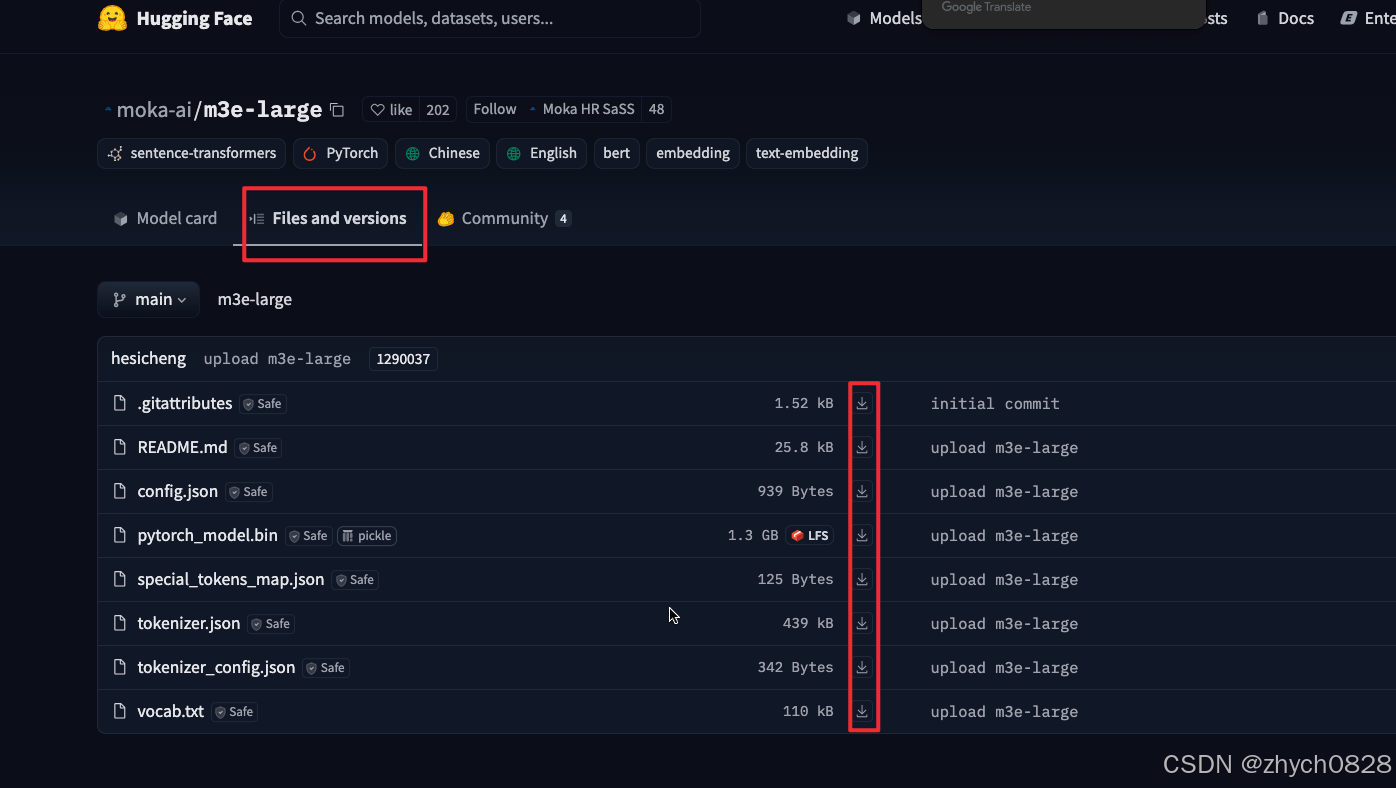Copy the model name with copy icon
The image size is (1396, 788).
(337, 110)
